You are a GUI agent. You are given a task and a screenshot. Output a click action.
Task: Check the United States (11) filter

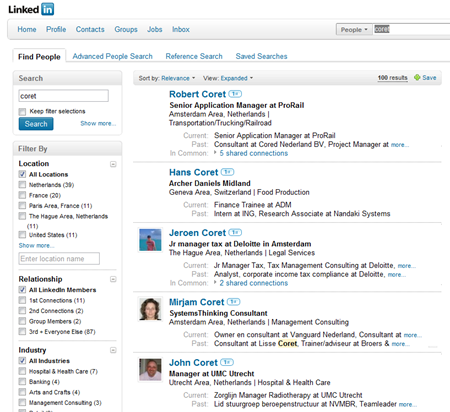pyautogui.click(x=22, y=235)
